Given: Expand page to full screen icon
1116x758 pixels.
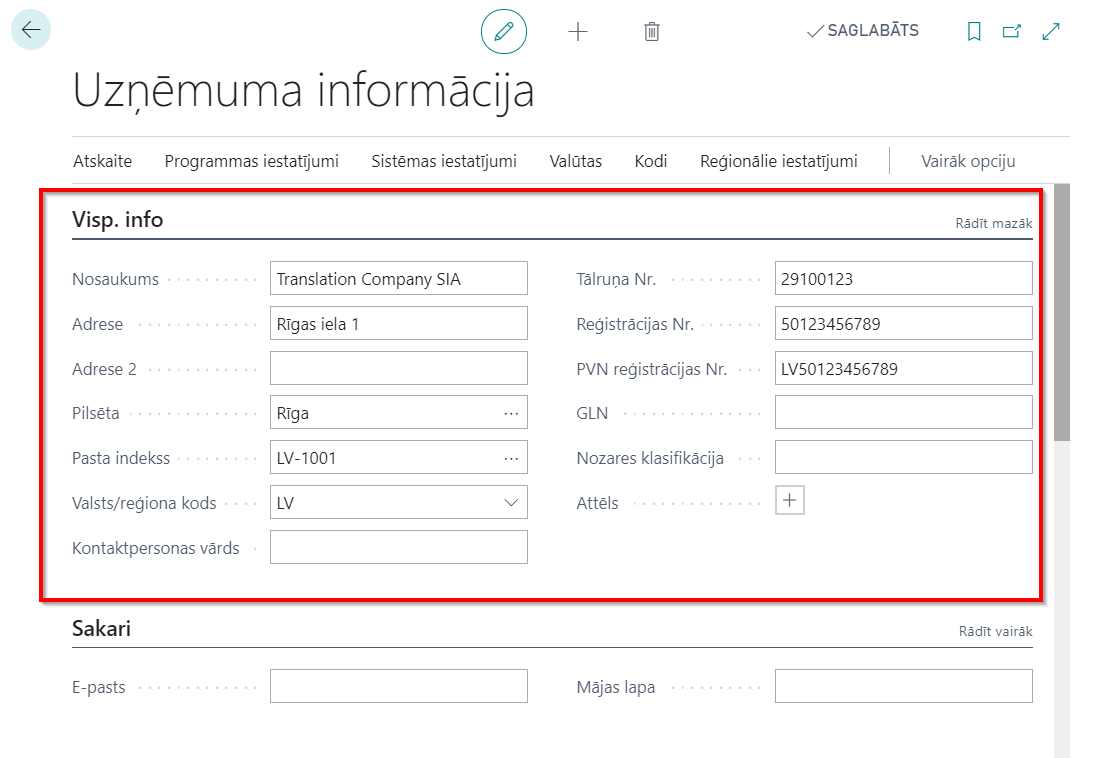Looking at the screenshot, I should (x=1051, y=31).
